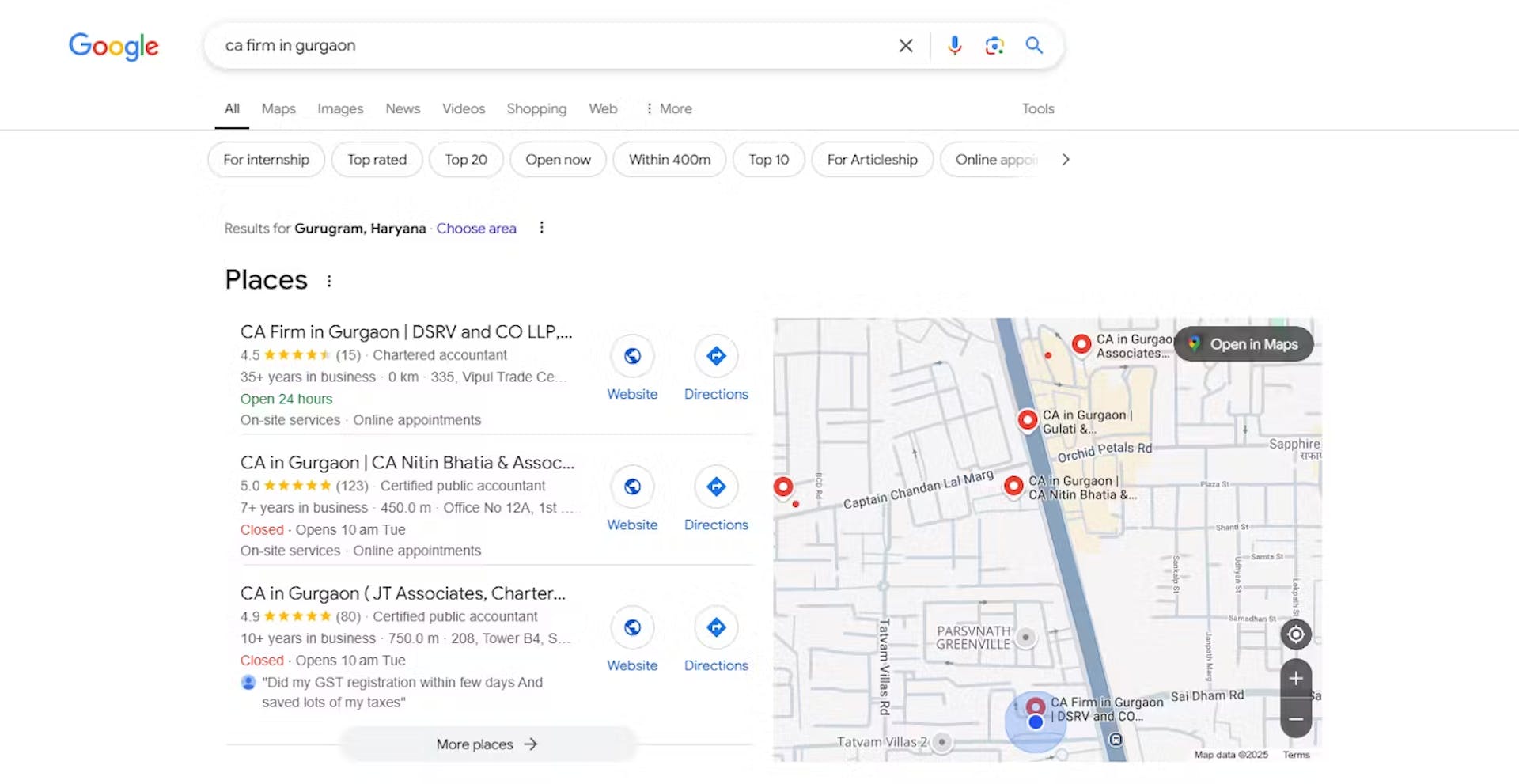Click "4.5" rating of DSRV and CO
Image resolution: width=1519 pixels, height=784 pixels.
pos(250,356)
